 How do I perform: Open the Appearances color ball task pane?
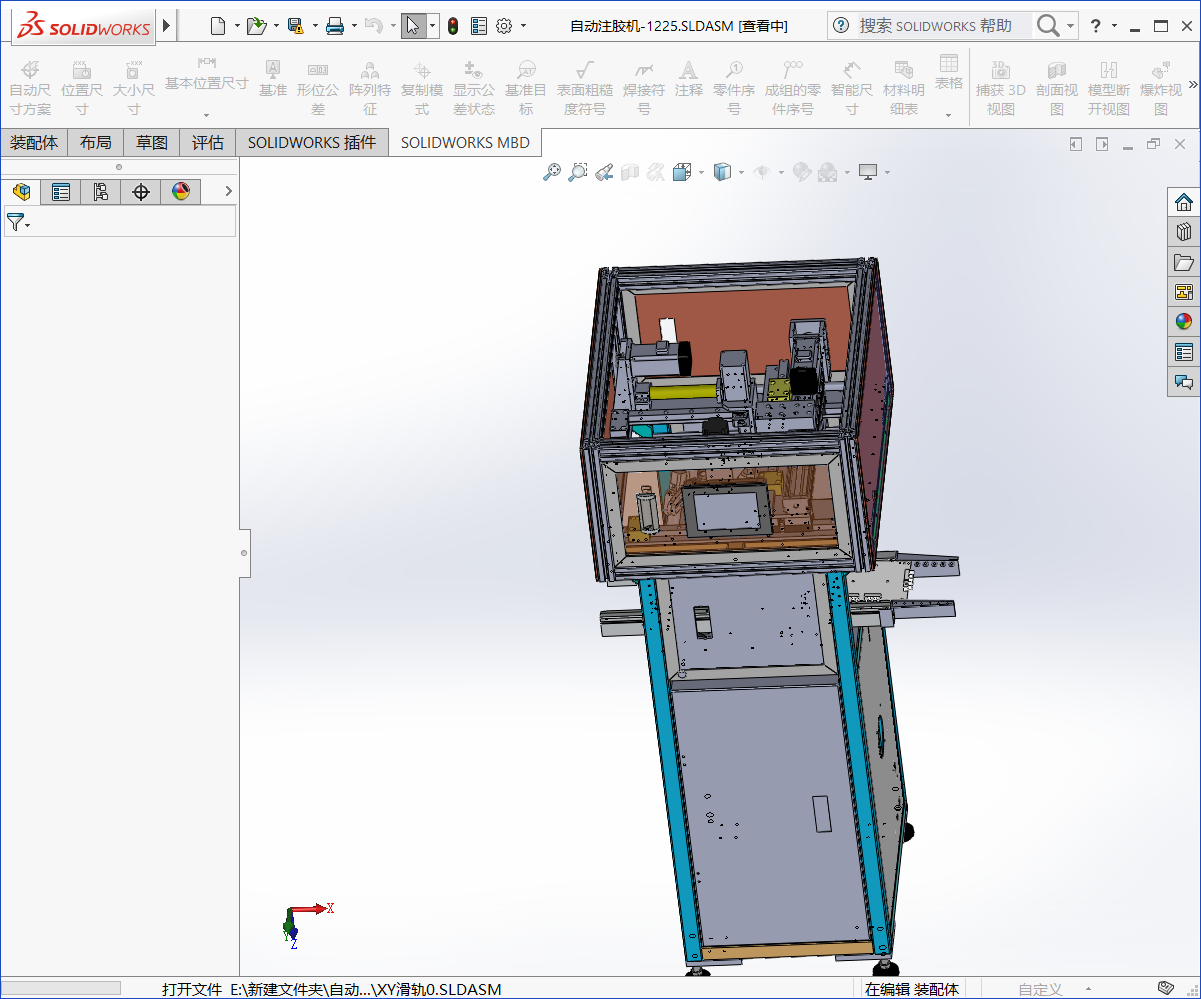pyautogui.click(x=1184, y=322)
